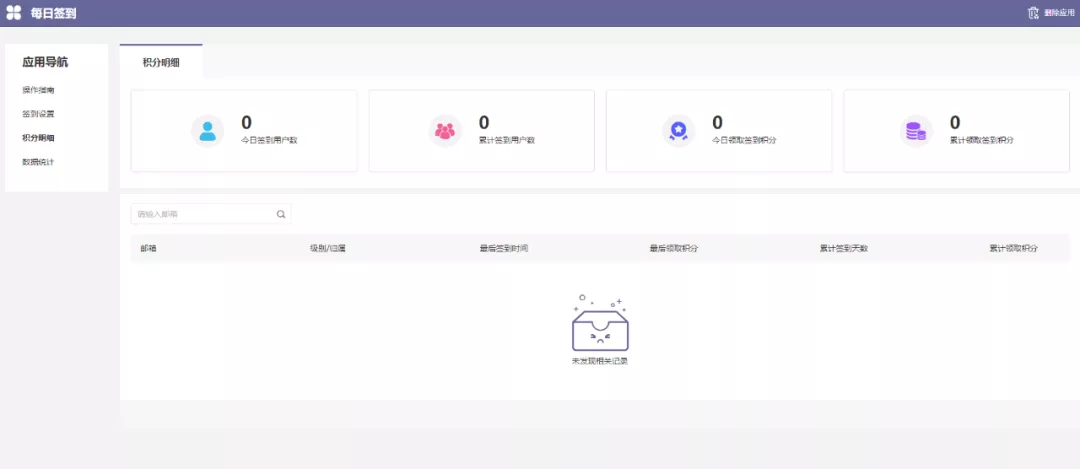Open 签到设置 in the sidebar

38,114
